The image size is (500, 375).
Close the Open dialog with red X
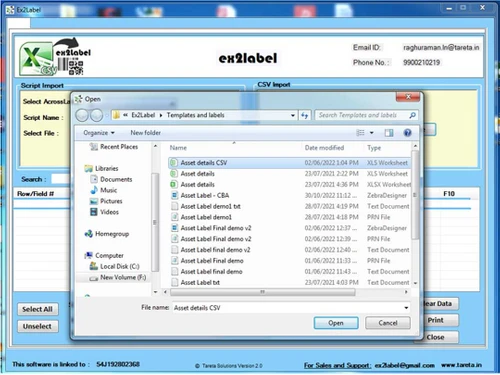pos(408,97)
